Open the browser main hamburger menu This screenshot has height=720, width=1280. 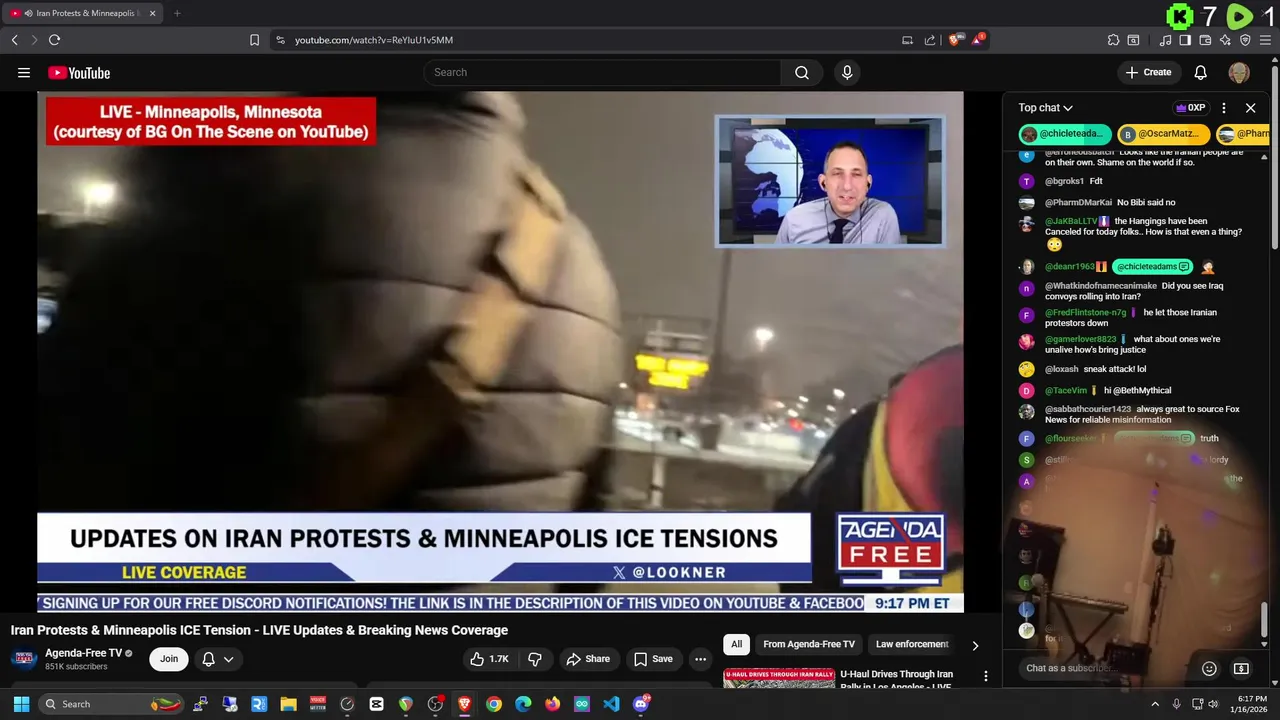1266,40
